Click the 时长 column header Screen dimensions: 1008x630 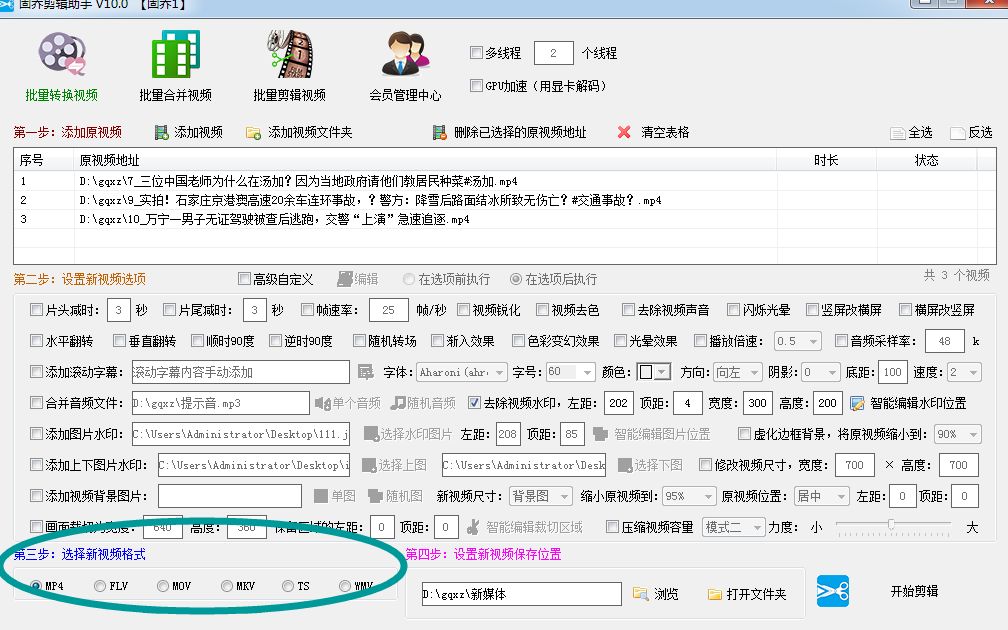coord(827,160)
